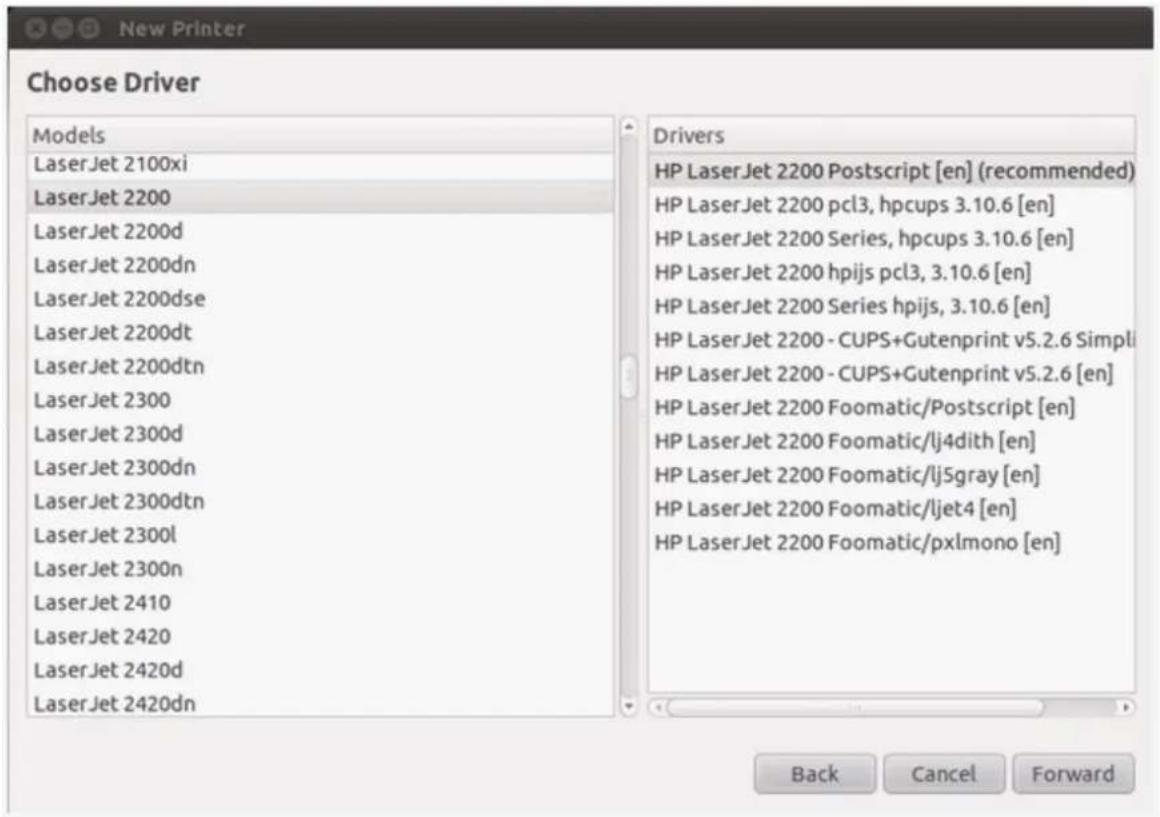Click the Models column header

pos(320,135)
